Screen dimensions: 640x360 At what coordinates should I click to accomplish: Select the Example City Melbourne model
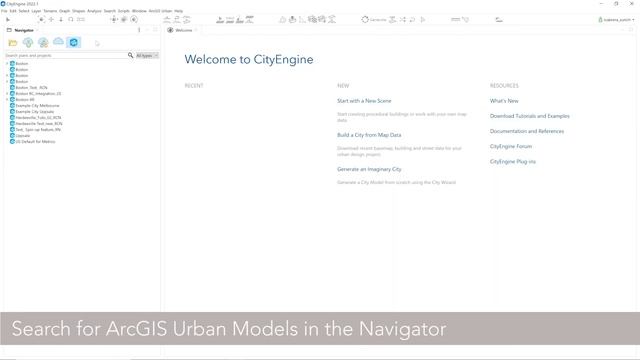tap(35, 105)
